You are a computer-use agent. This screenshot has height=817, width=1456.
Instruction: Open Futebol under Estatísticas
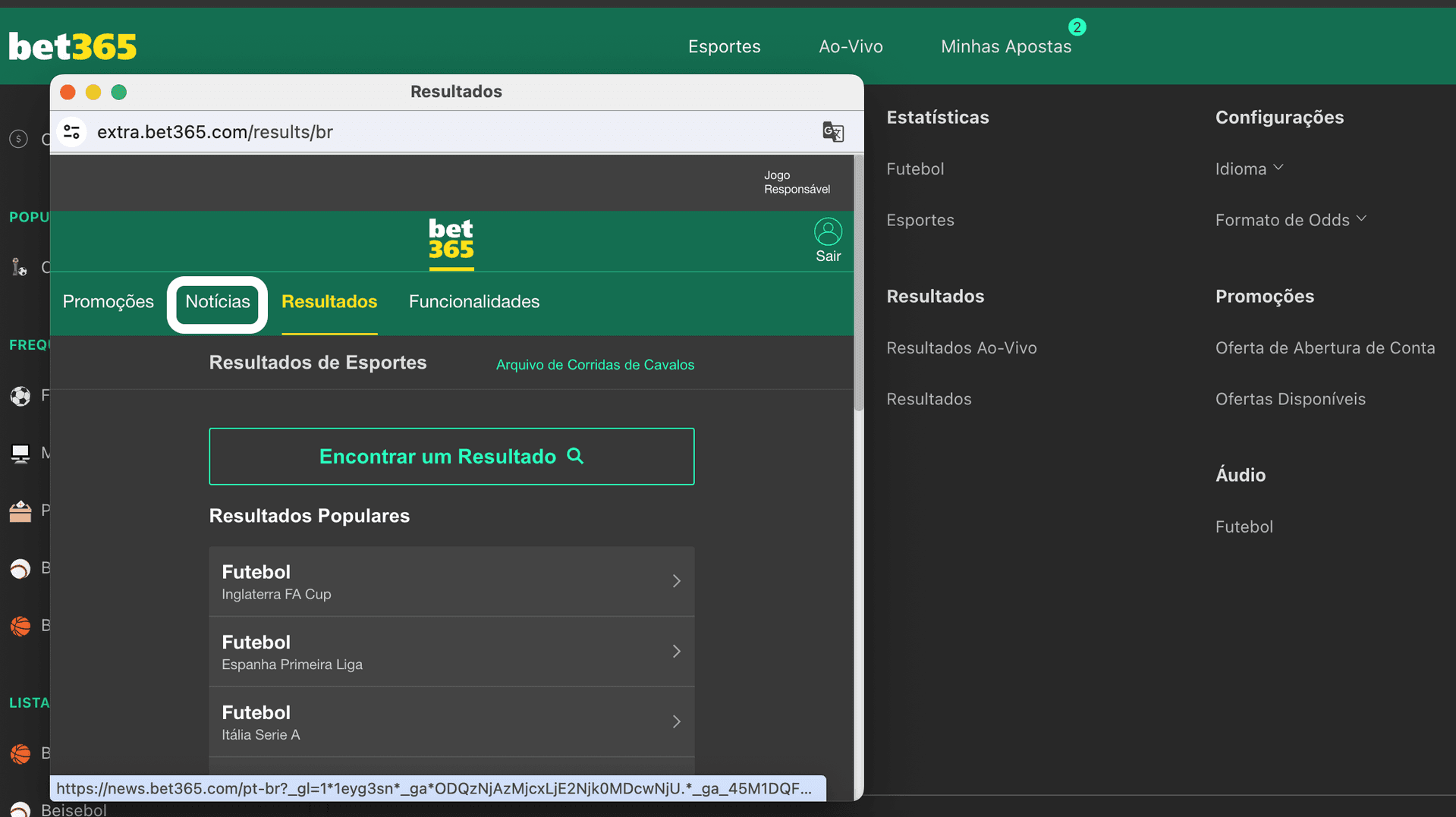[915, 168]
